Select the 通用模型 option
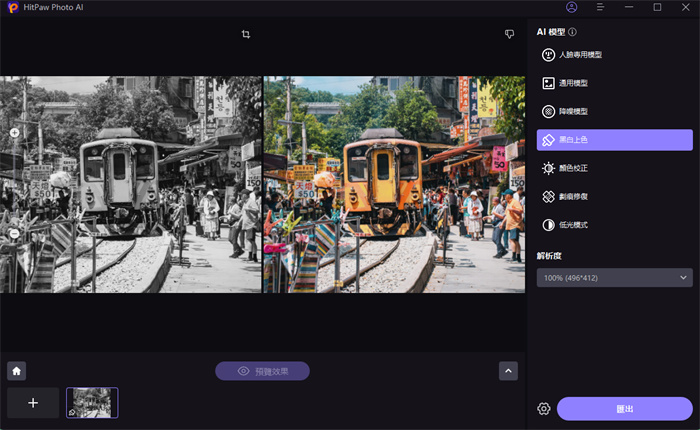The image size is (700, 430). [614, 84]
